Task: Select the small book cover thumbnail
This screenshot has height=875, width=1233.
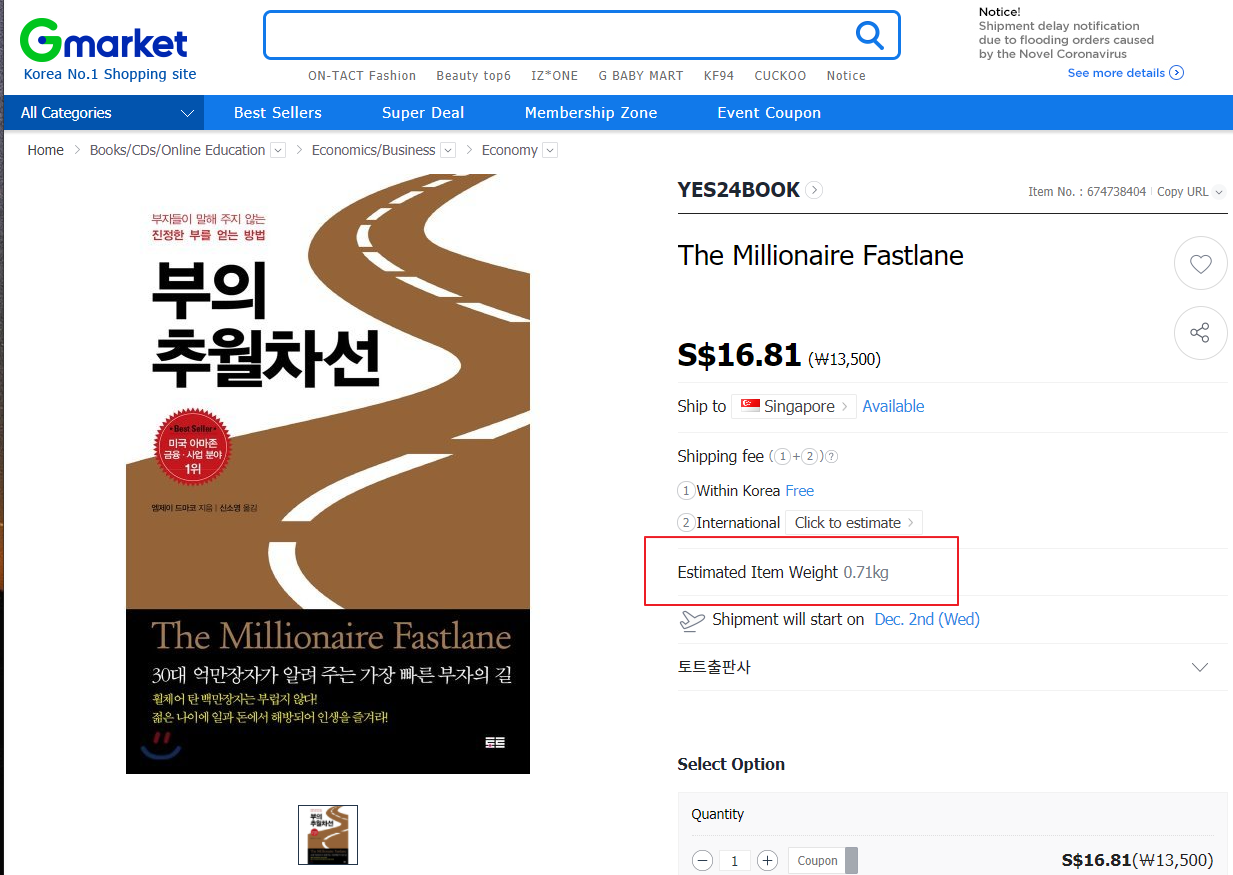Action: pyautogui.click(x=328, y=835)
